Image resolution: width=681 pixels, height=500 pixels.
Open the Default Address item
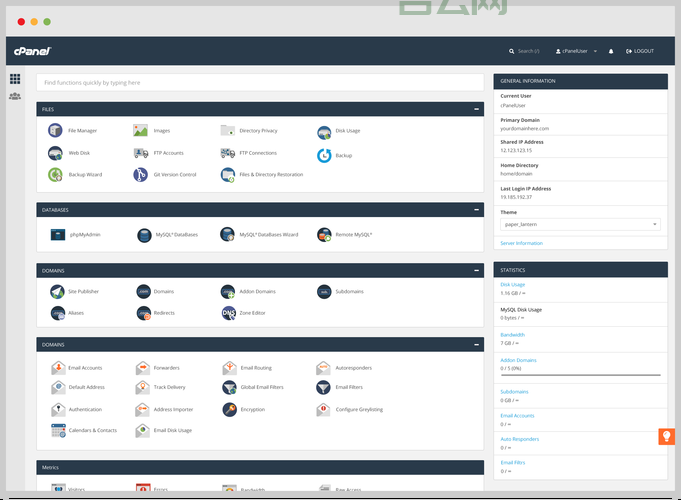pyautogui.click(x=78, y=387)
